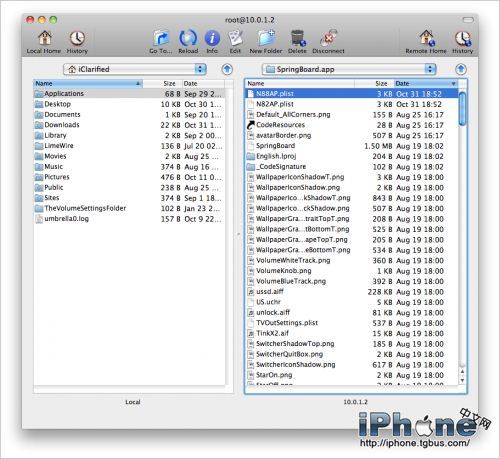Image resolution: width=500 pixels, height=459 pixels.
Task: Click the unlock.aiff audio icon
Action: [x=251, y=313]
